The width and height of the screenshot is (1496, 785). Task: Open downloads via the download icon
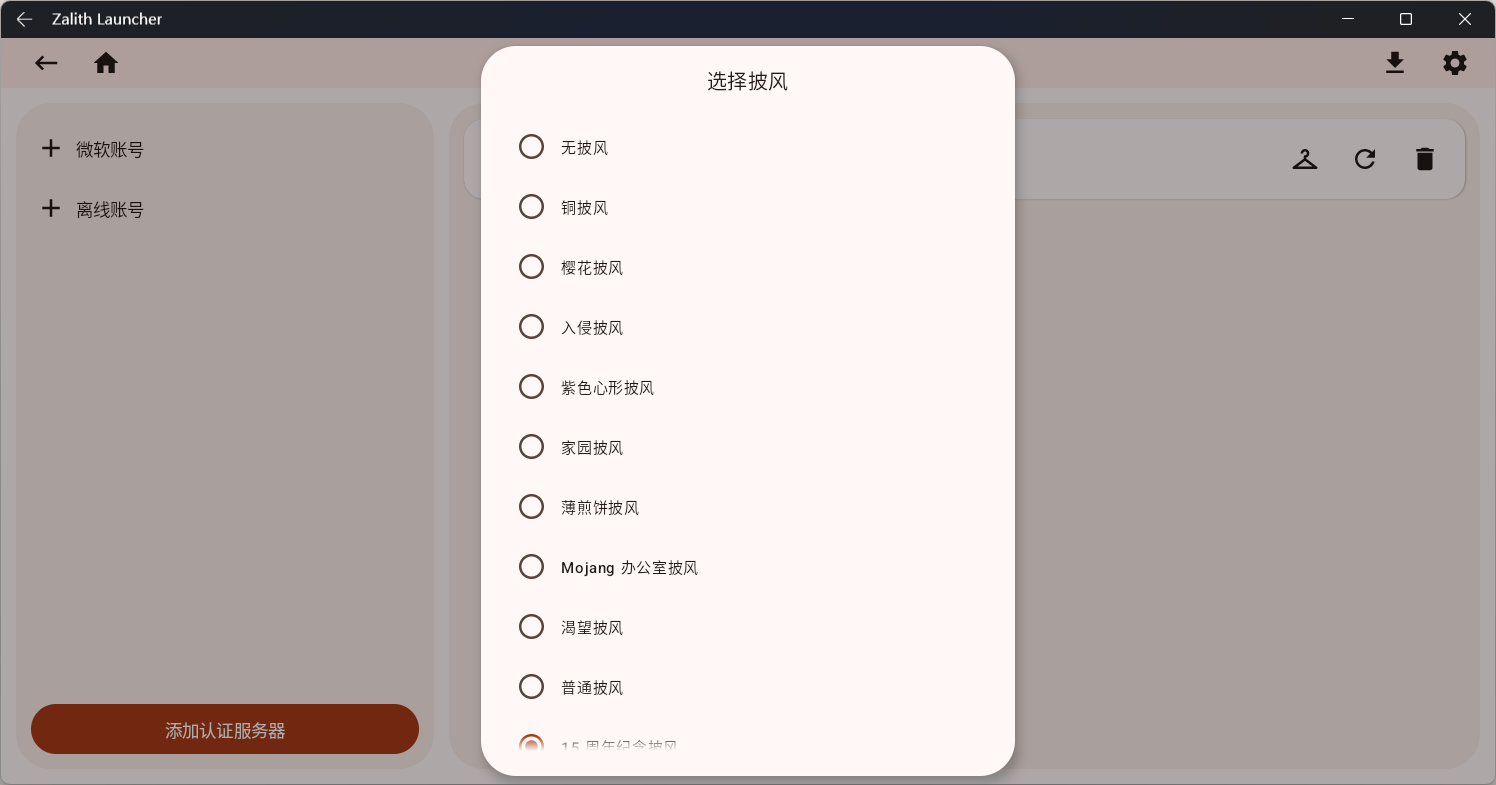1395,62
